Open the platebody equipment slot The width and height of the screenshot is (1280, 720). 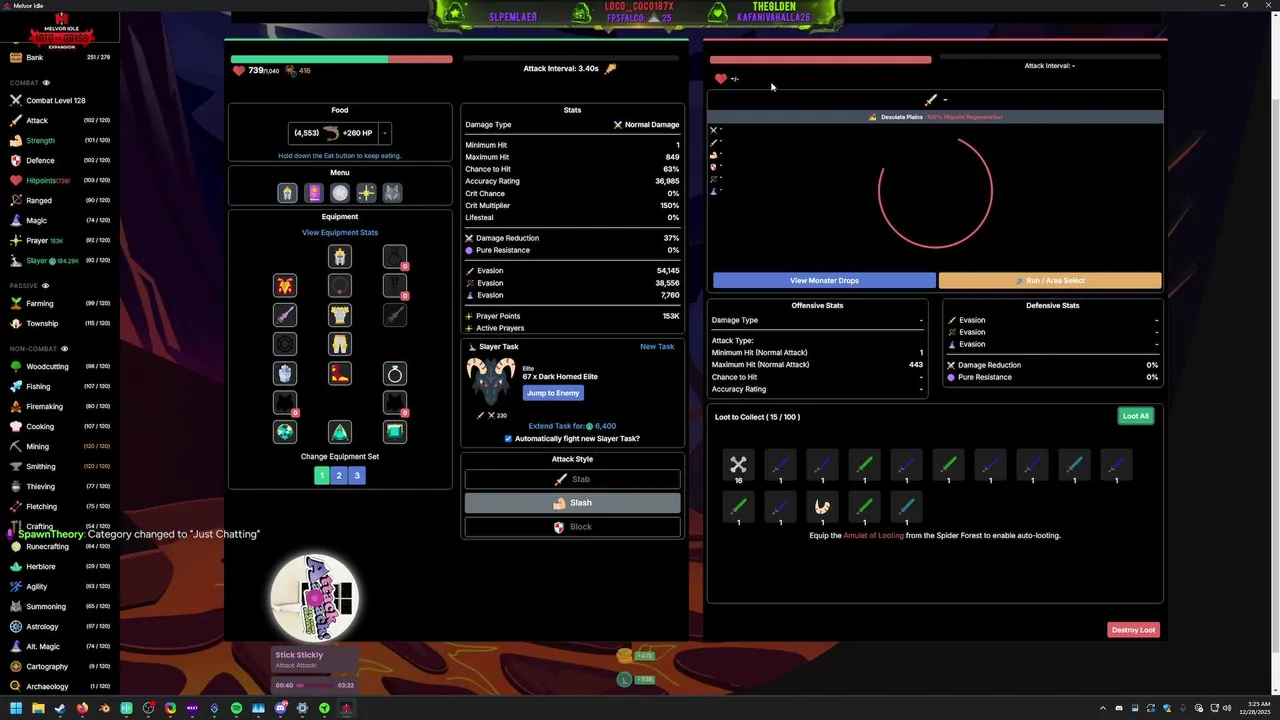(340, 315)
